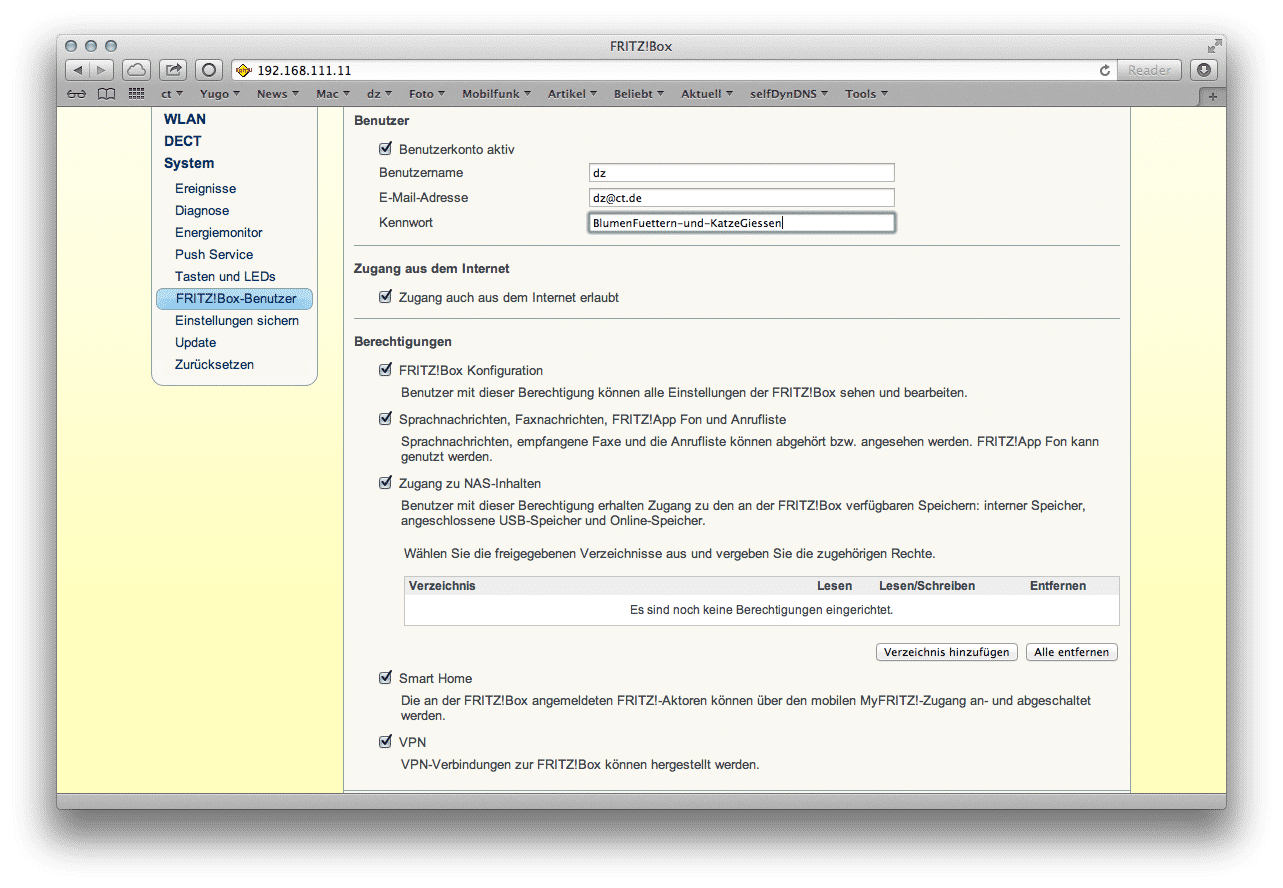Click the FRITZ! favicon in the address bar
This screenshot has width=1283, height=888.
pos(244,71)
